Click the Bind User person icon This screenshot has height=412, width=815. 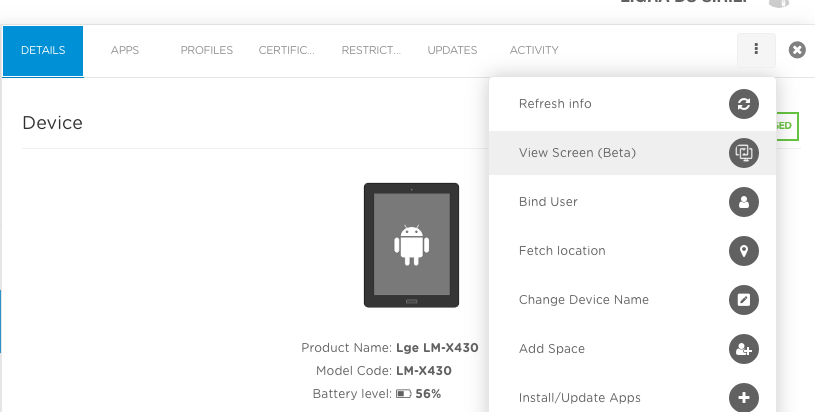[744, 202]
